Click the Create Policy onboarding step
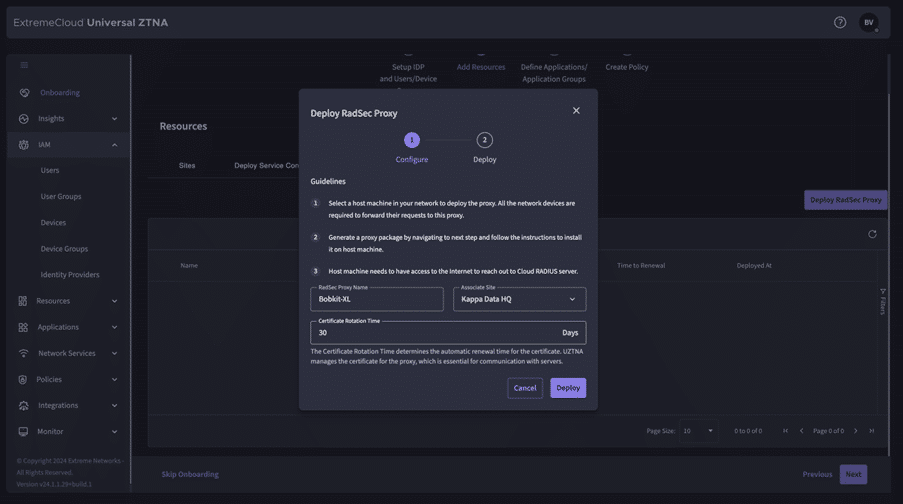 pos(627,67)
